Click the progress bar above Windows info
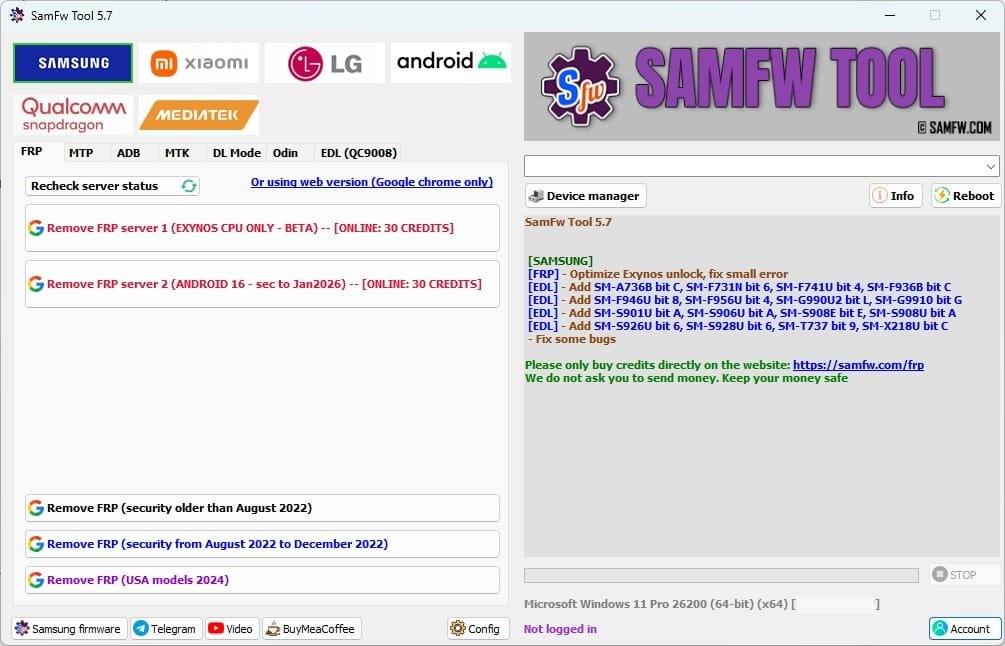Viewport: 1005px width, 646px height. pyautogui.click(x=721, y=575)
